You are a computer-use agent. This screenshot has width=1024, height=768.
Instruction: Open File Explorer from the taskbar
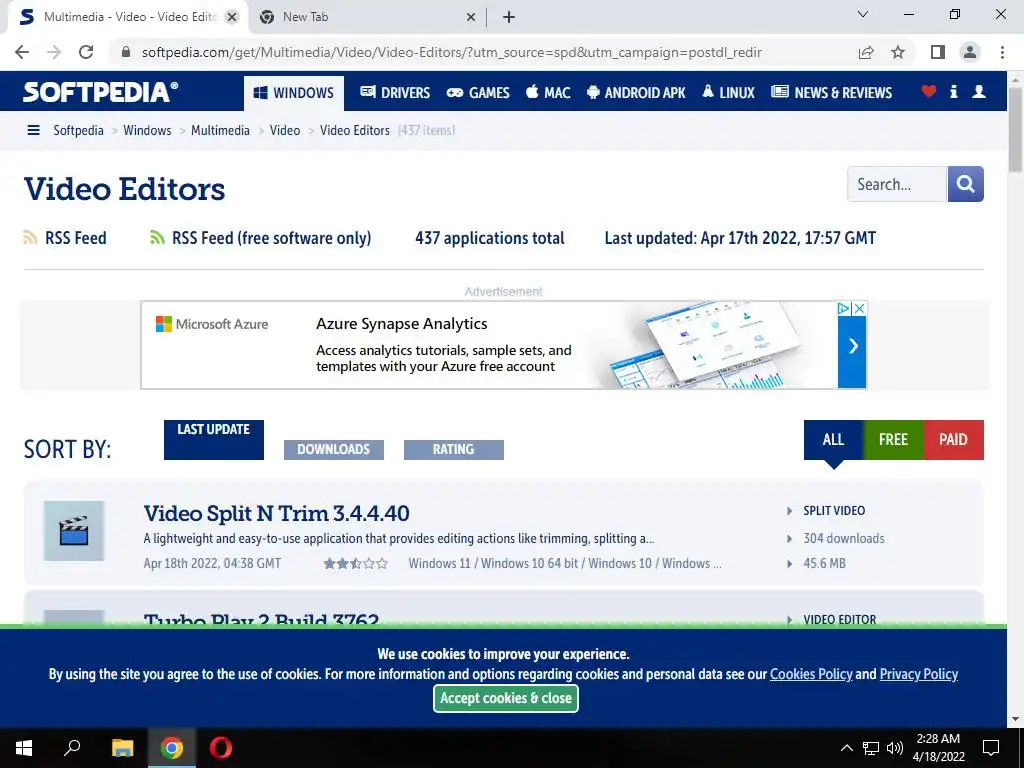tap(122, 748)
